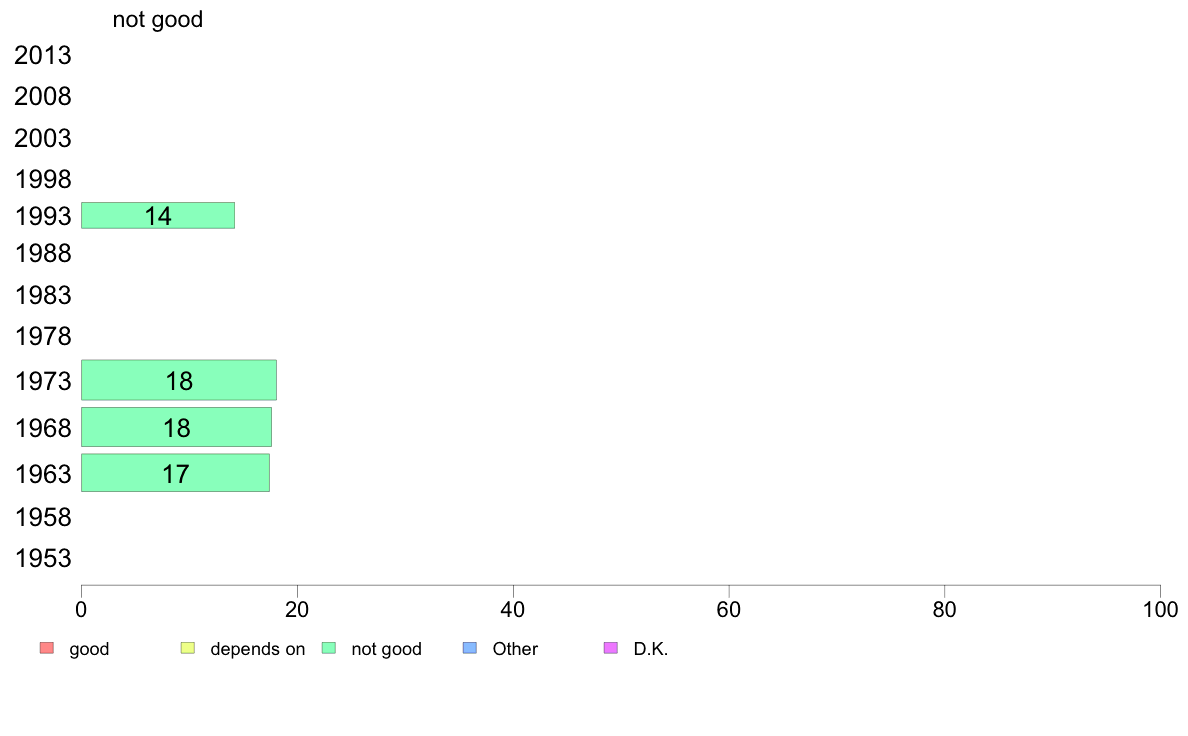Image resolution: width=1188 pixels, height=736 pixels.
Task: Click the depends on legend text
Action: pyautogui.click(x=258, y=649)
